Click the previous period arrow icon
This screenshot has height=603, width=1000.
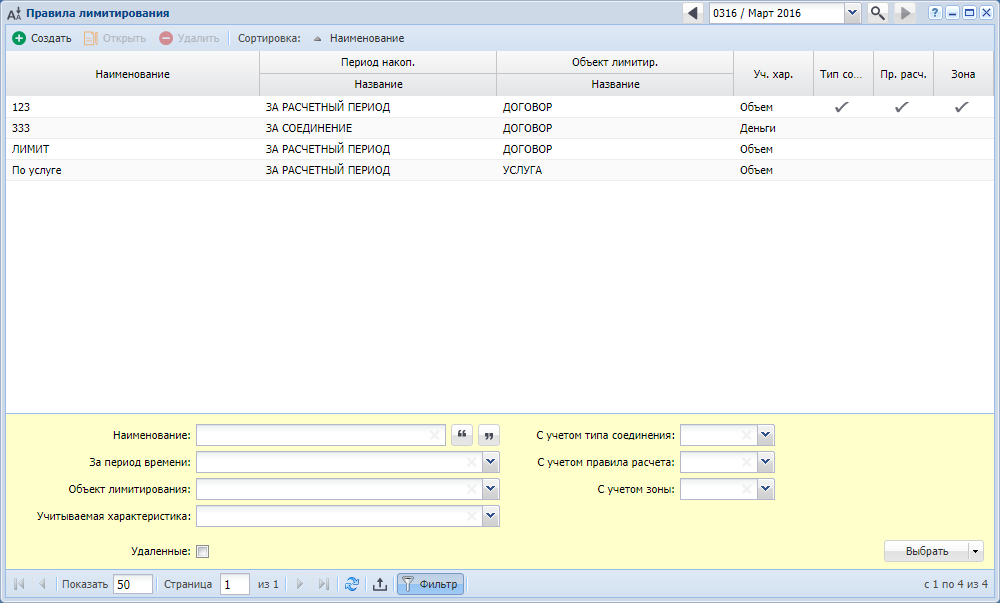(692, 13)
